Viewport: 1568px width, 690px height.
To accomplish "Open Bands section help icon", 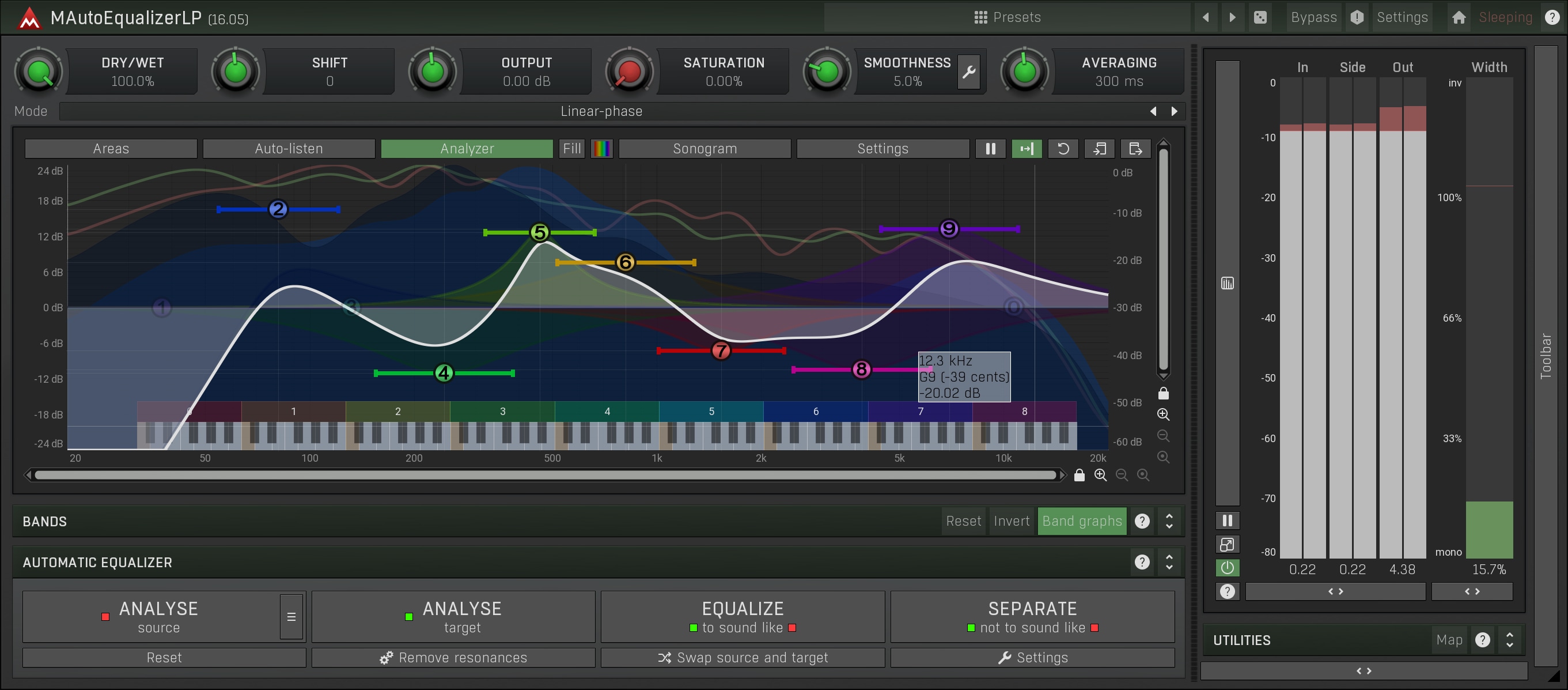I will (x=1142, y=521).
